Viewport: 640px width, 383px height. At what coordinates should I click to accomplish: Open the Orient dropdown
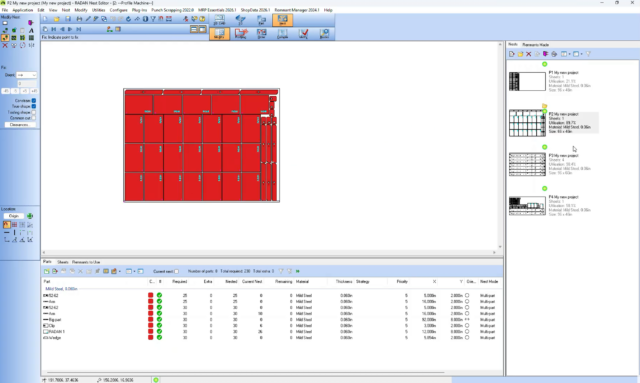tap(27, 75)
